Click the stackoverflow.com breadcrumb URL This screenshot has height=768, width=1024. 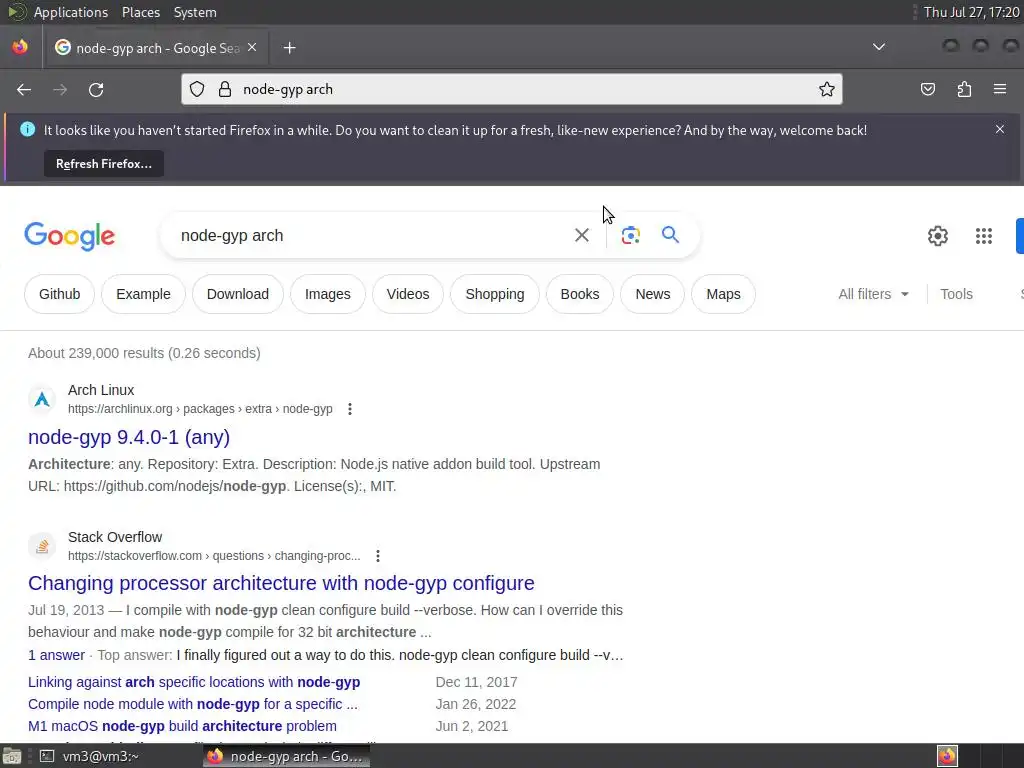[214, 556]
